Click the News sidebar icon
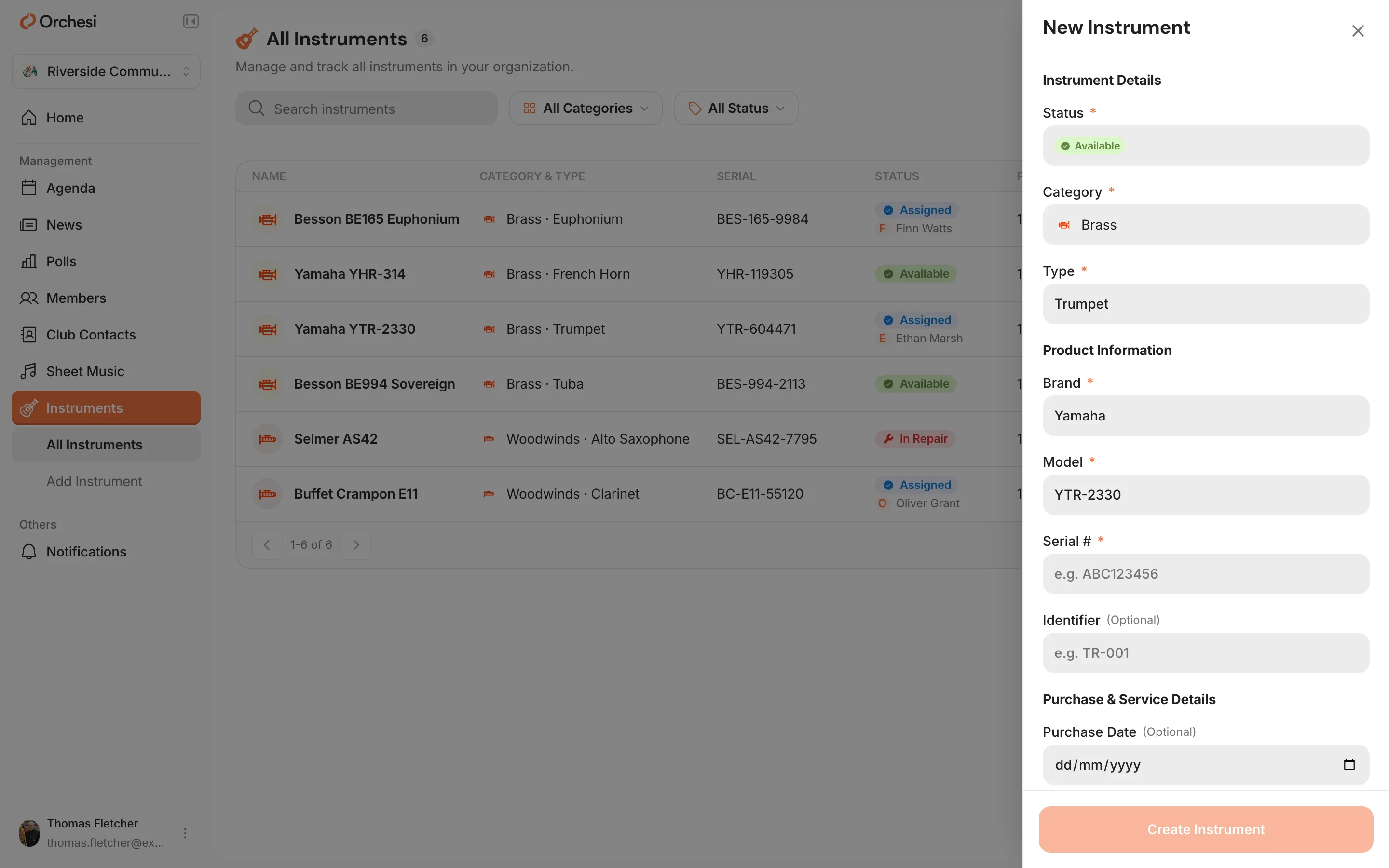The height and width of the screenshot is (868, 1389). (x=29, y=225)
